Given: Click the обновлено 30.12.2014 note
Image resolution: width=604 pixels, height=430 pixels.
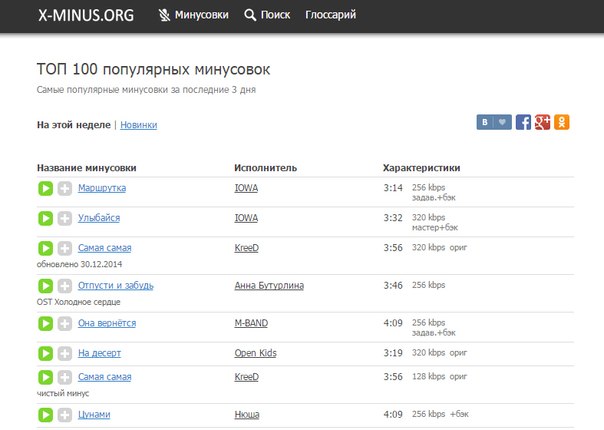Looking at the screenshot, I should (x=79, y=264).
